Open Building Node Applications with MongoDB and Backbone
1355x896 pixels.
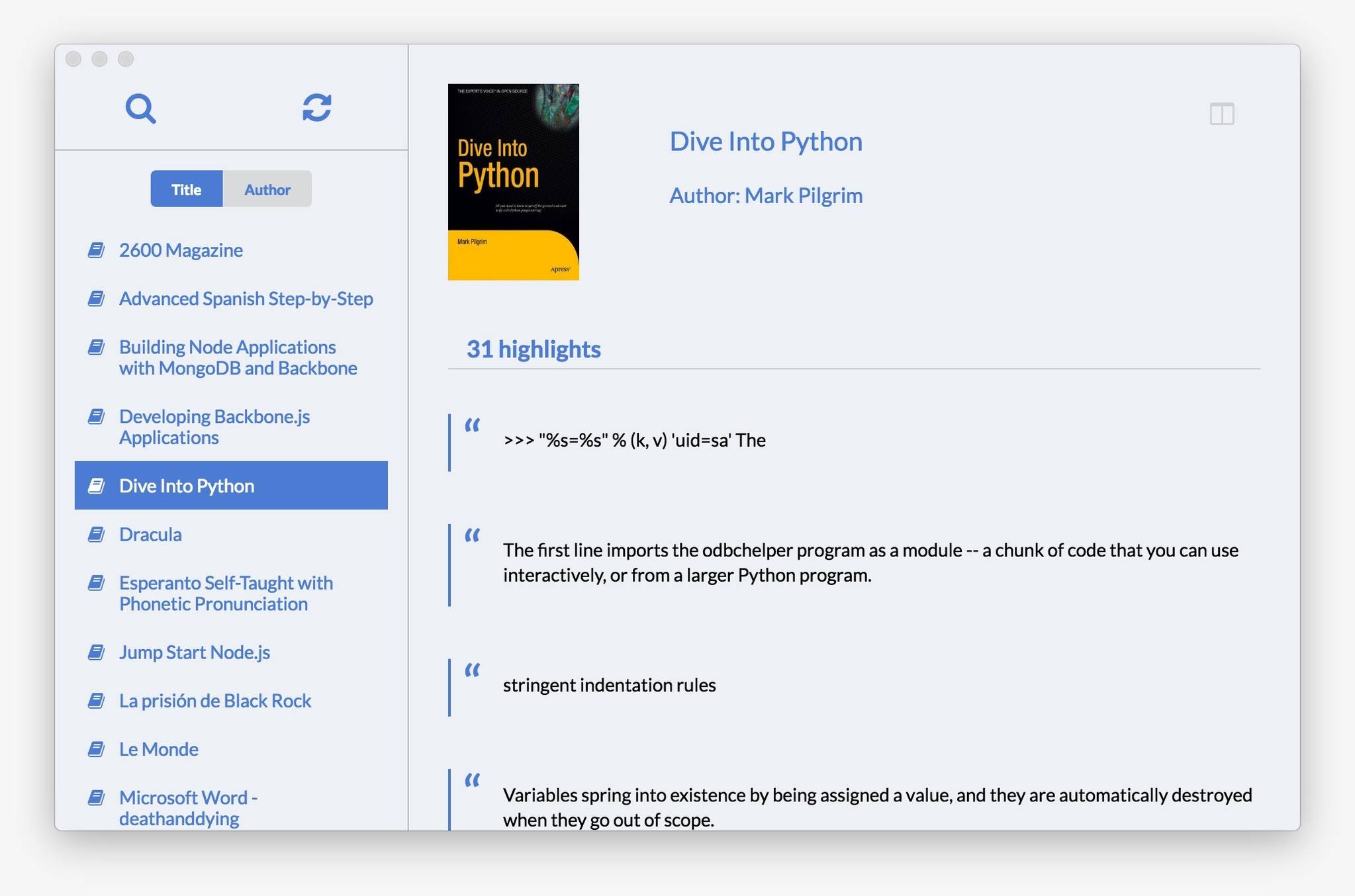coord(231,357)
